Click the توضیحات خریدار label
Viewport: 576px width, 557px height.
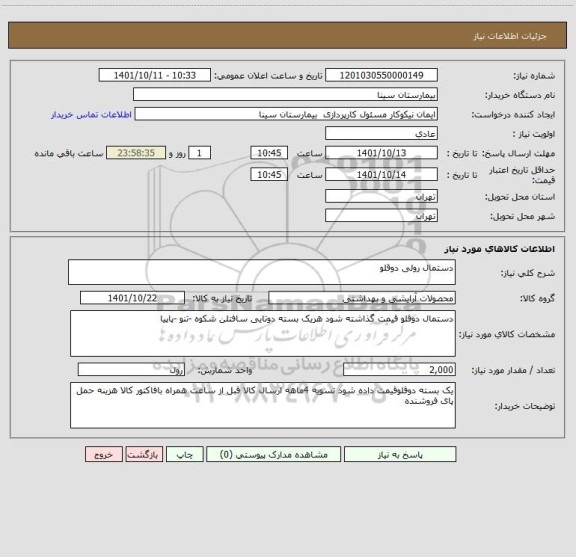(525, 406)
